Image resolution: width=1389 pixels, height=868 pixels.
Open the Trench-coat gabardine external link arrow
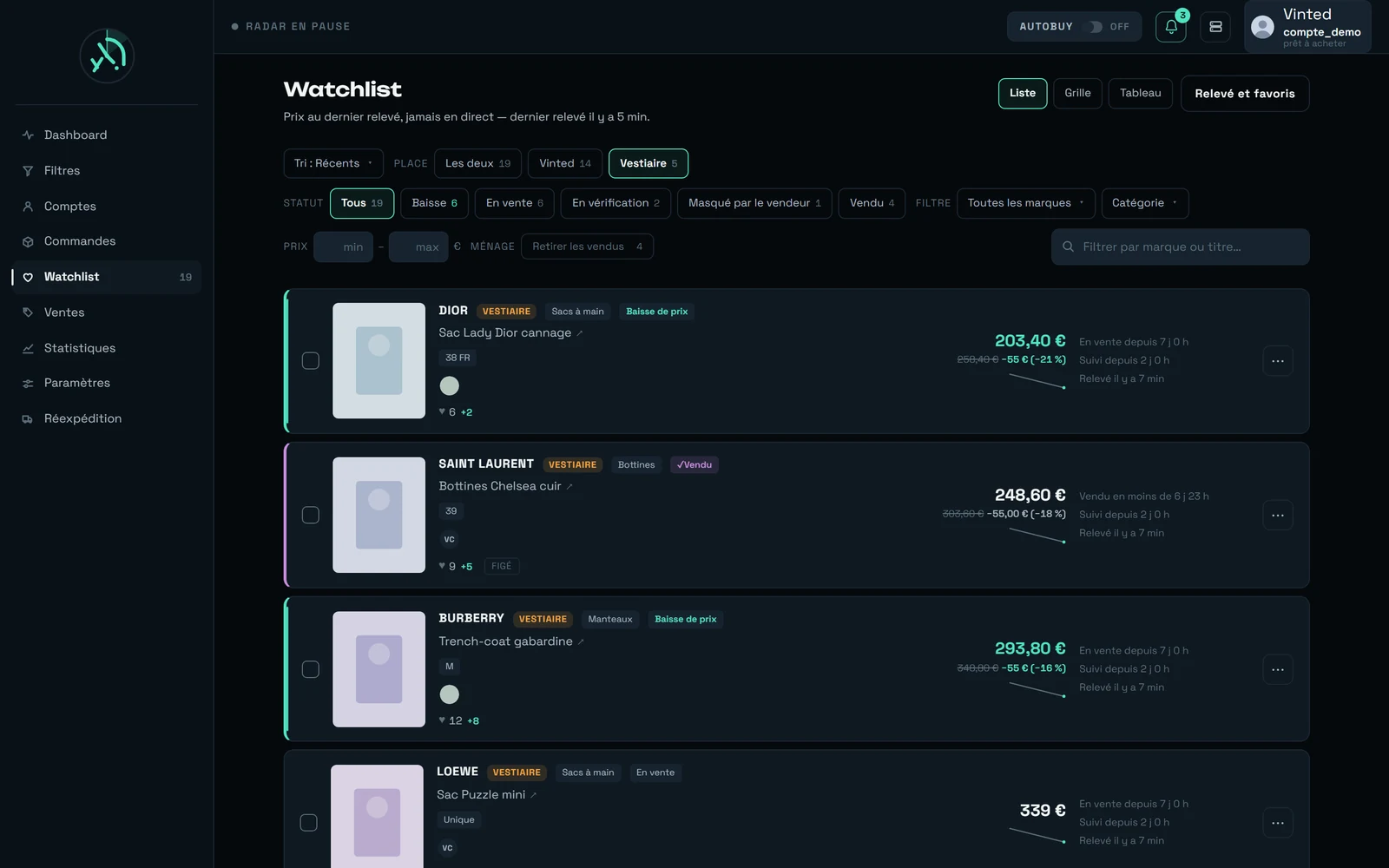(581, 642)
